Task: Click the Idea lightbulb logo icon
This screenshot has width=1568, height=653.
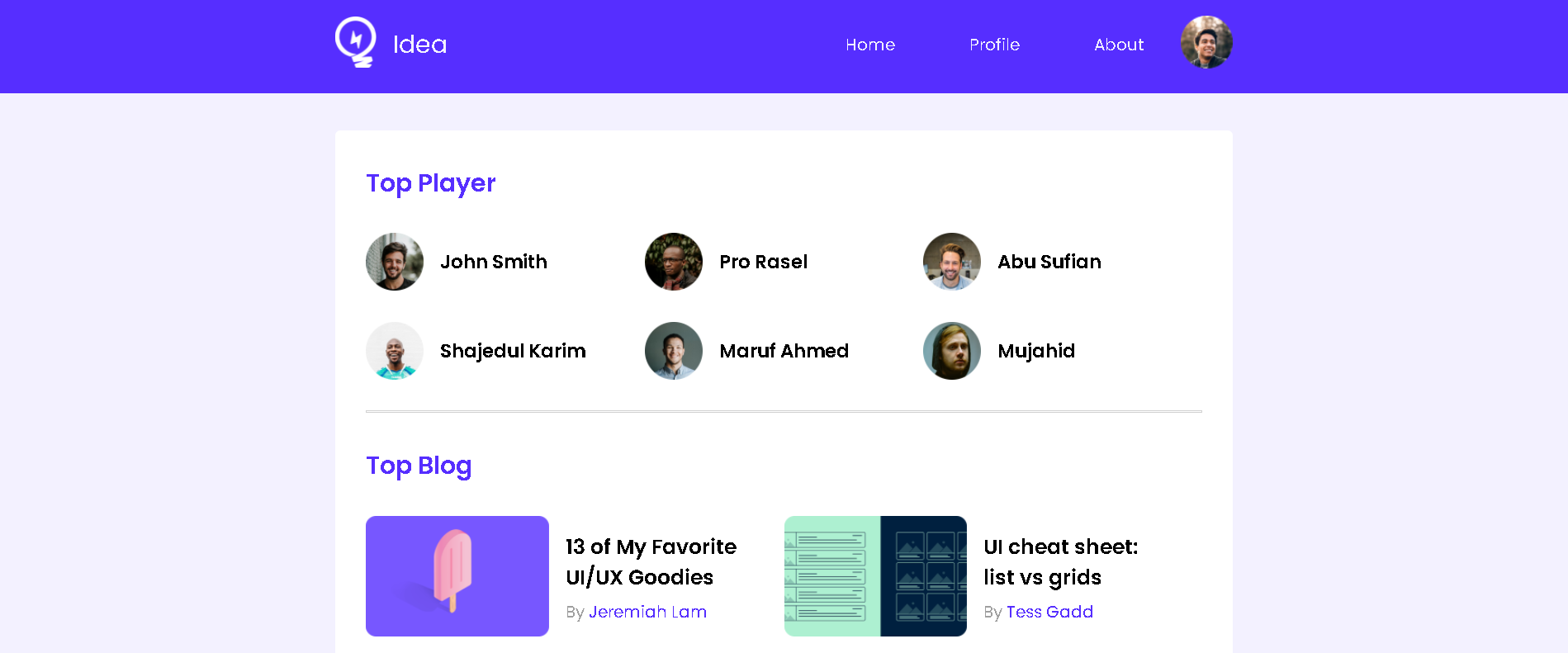Action: [356, 42]
